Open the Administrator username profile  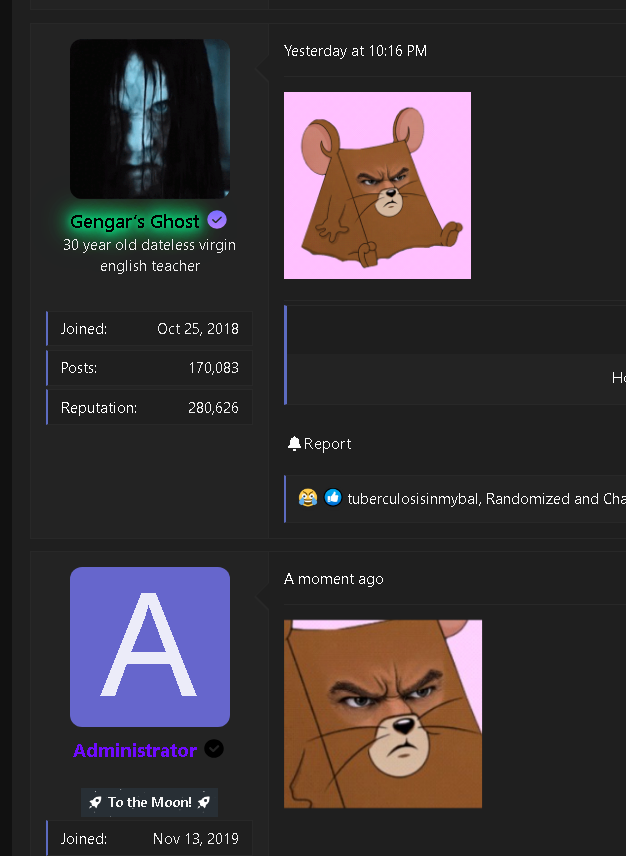point(135,750)
